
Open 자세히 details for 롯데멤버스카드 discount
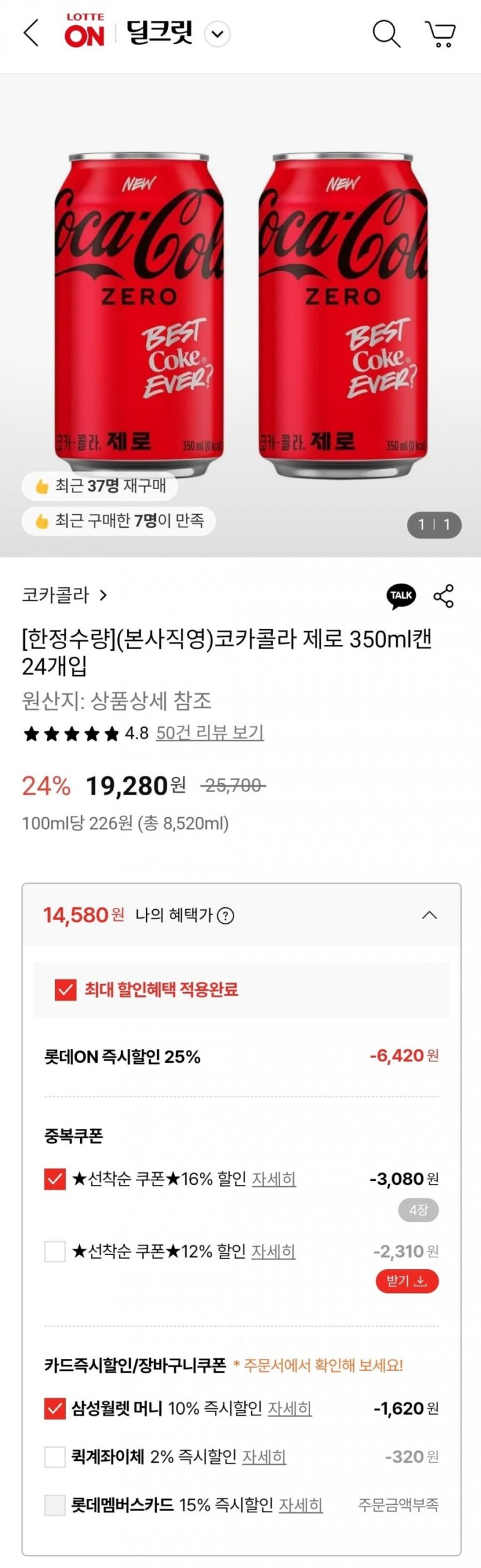tap(301, 1505)
